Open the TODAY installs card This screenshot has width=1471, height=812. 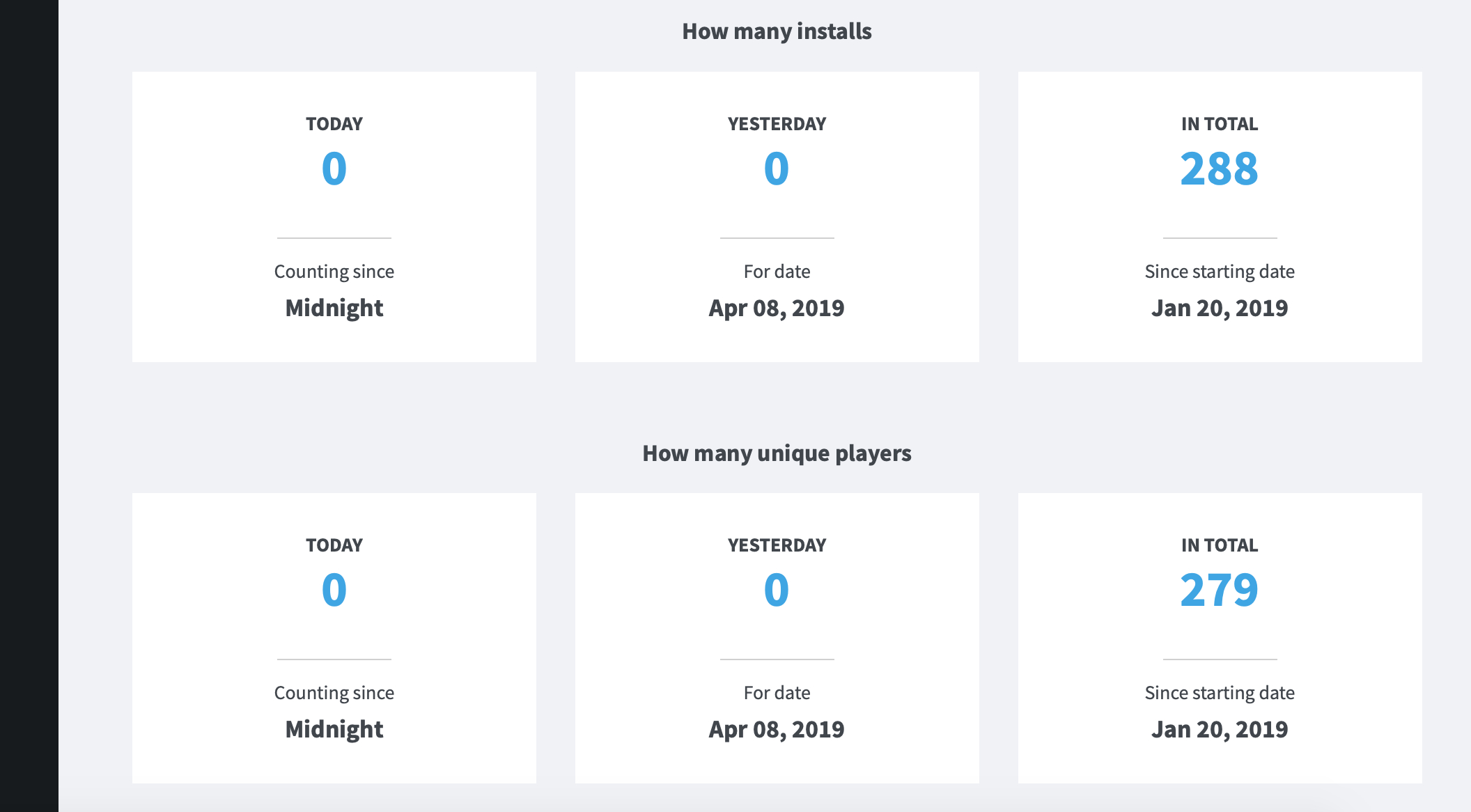coord(334,216)
